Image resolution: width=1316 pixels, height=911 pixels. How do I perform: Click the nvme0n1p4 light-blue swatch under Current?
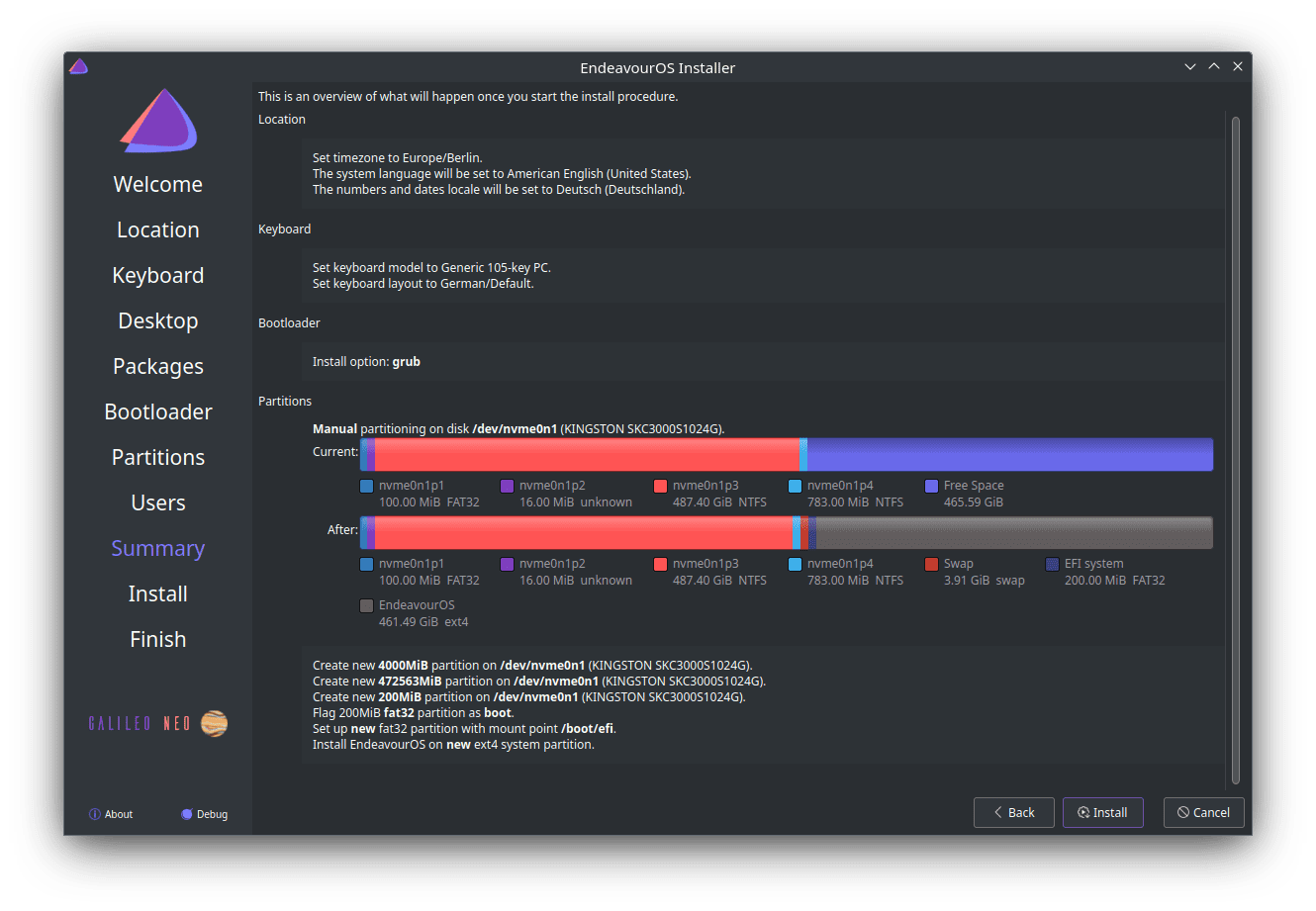795,486
